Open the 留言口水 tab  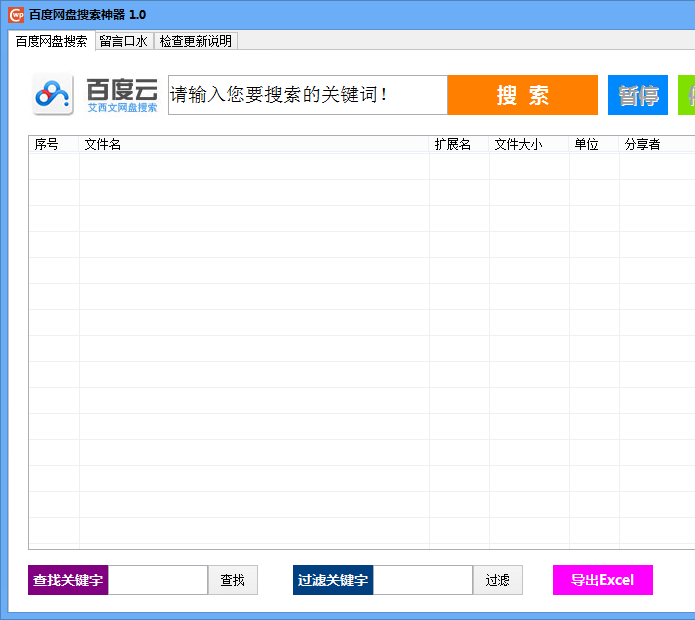click(123, 42)
